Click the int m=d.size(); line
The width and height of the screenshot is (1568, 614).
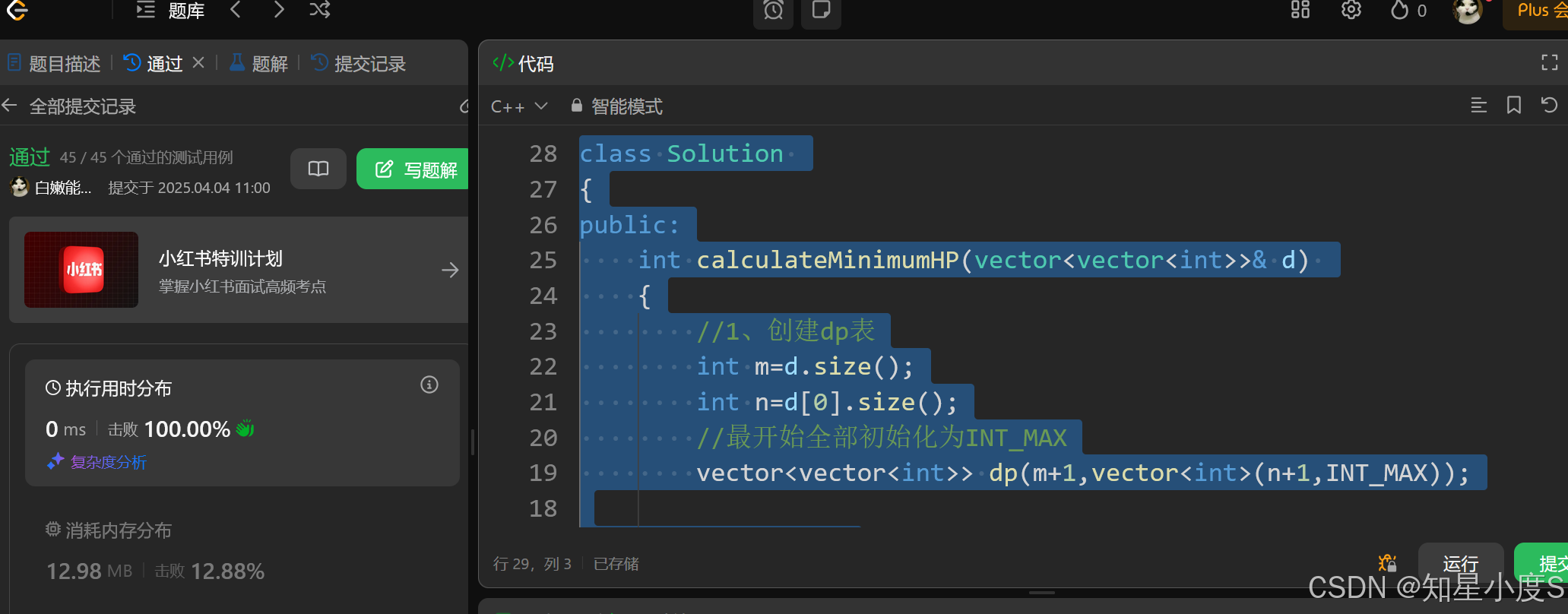tap(806, 366)
